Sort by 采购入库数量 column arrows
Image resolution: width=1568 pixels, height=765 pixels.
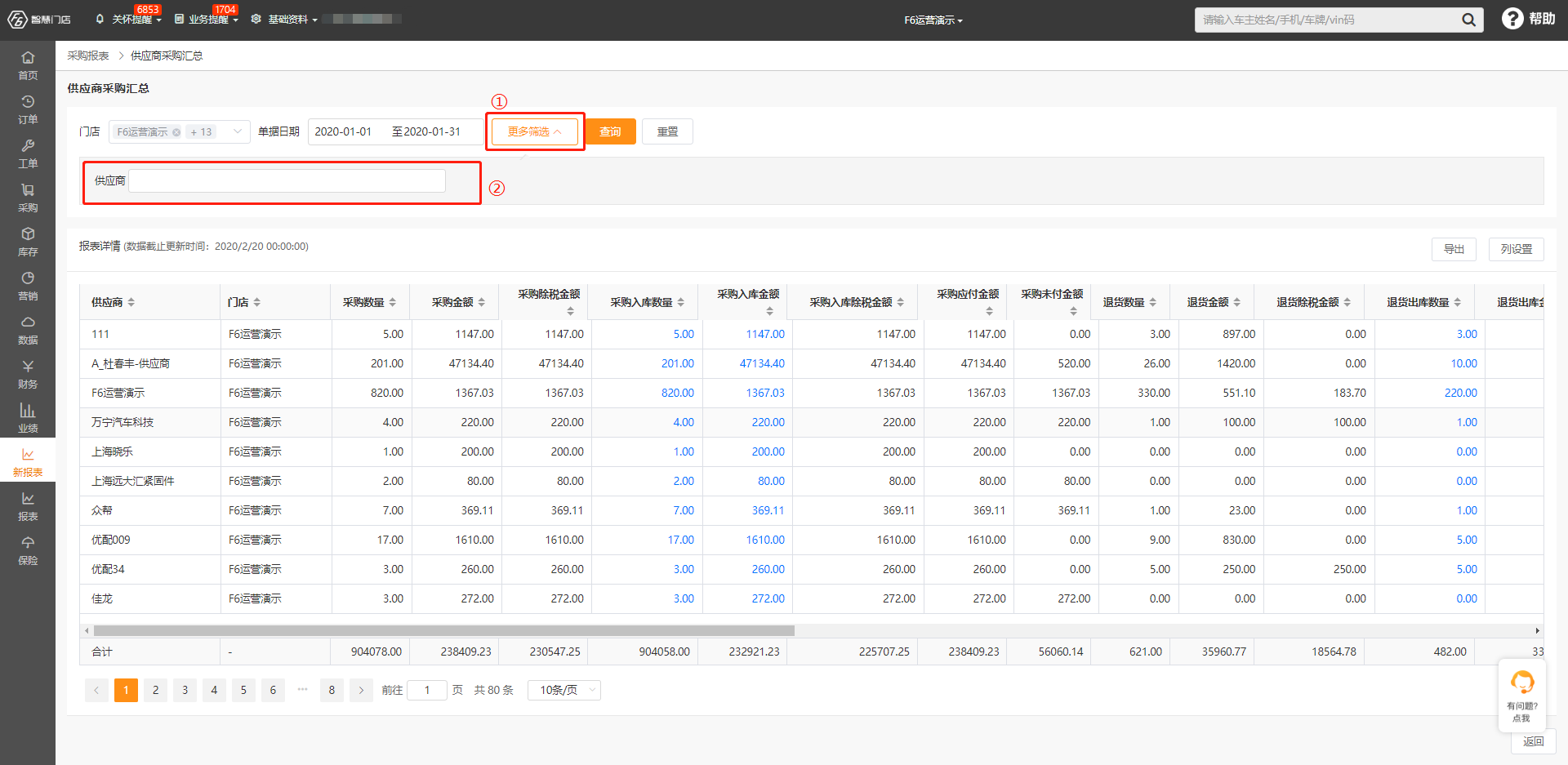coord(681,302)
